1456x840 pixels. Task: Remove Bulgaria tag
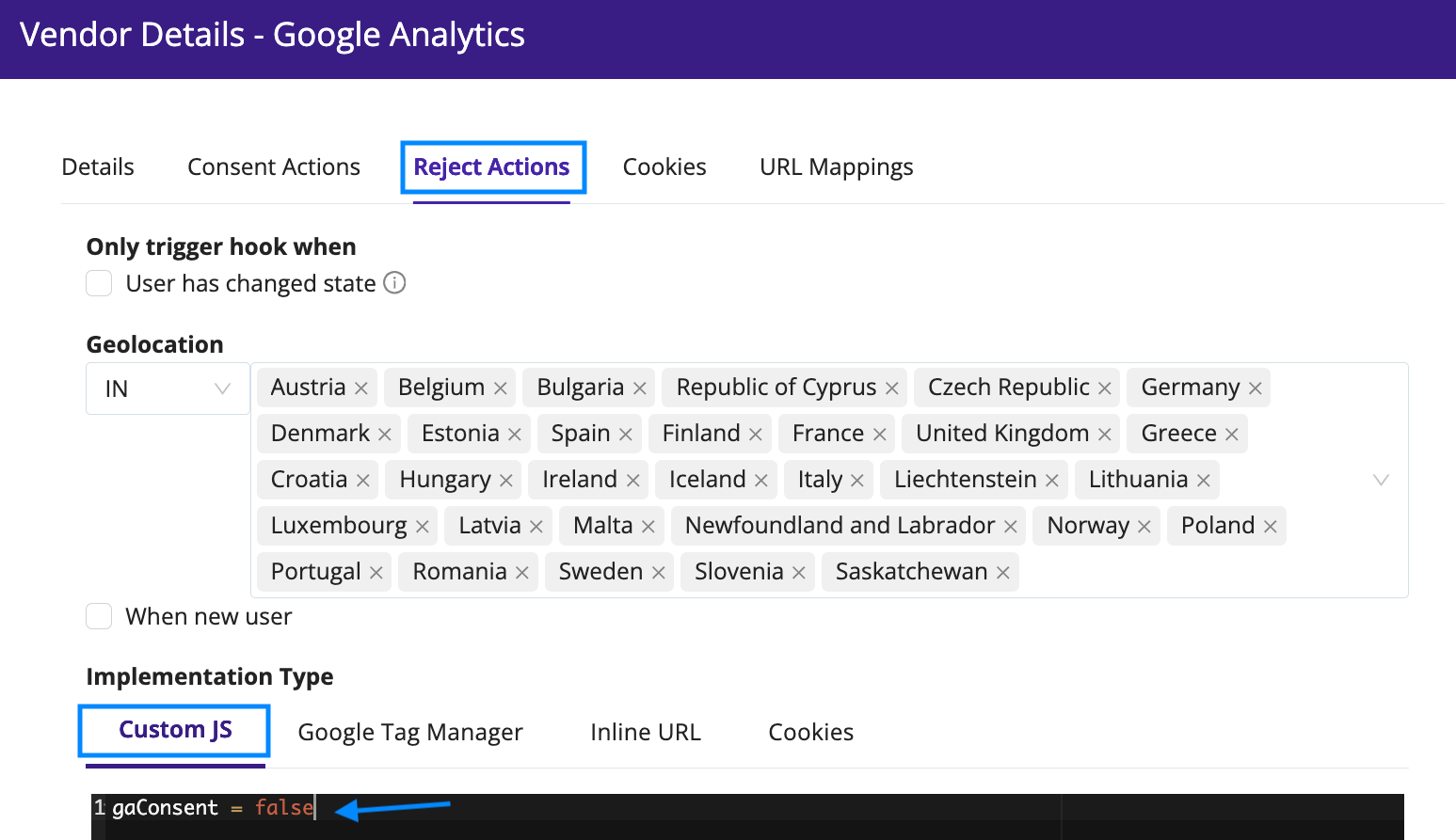(640, 388)
